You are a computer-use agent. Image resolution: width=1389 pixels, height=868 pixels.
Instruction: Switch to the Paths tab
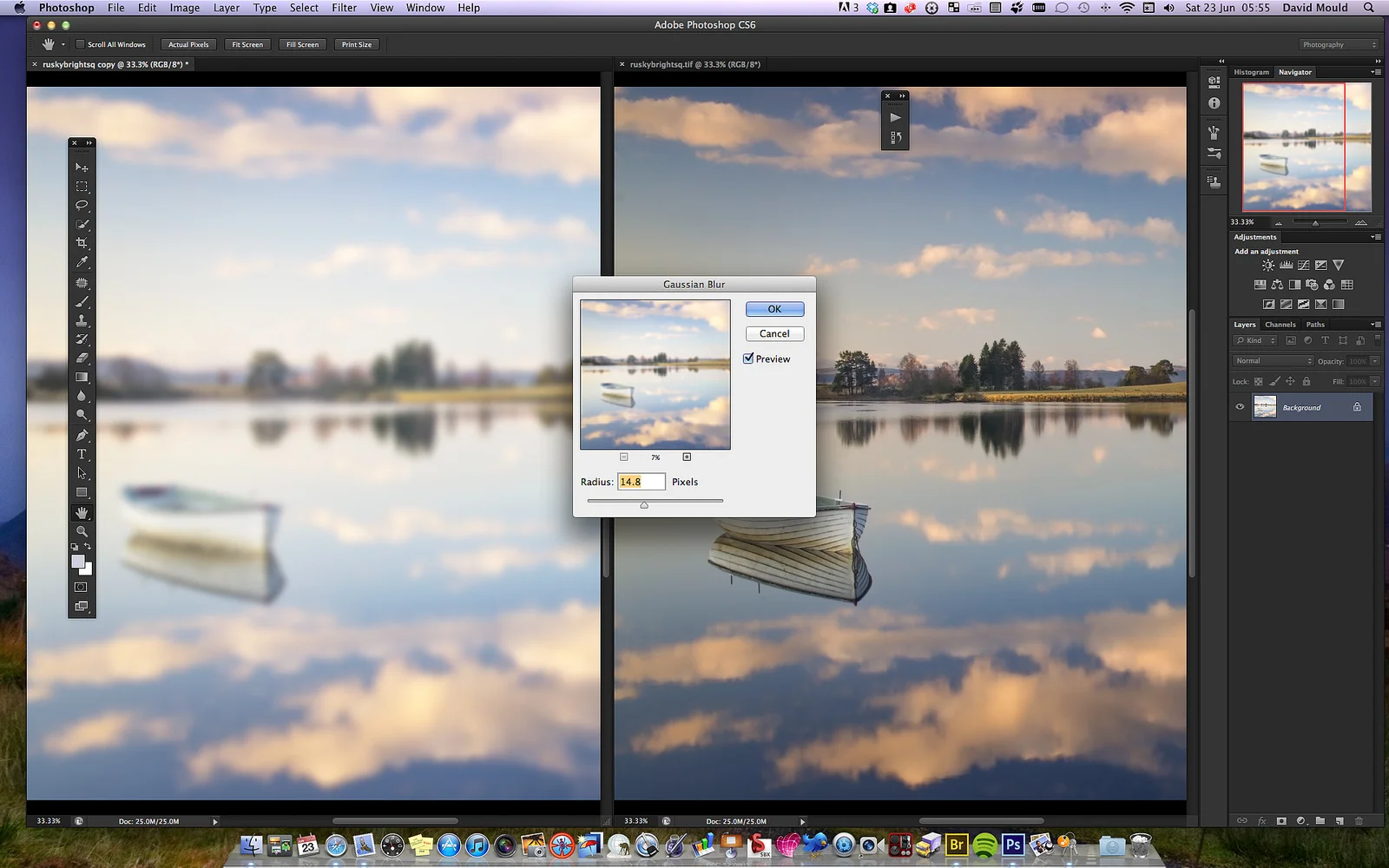1315,325
